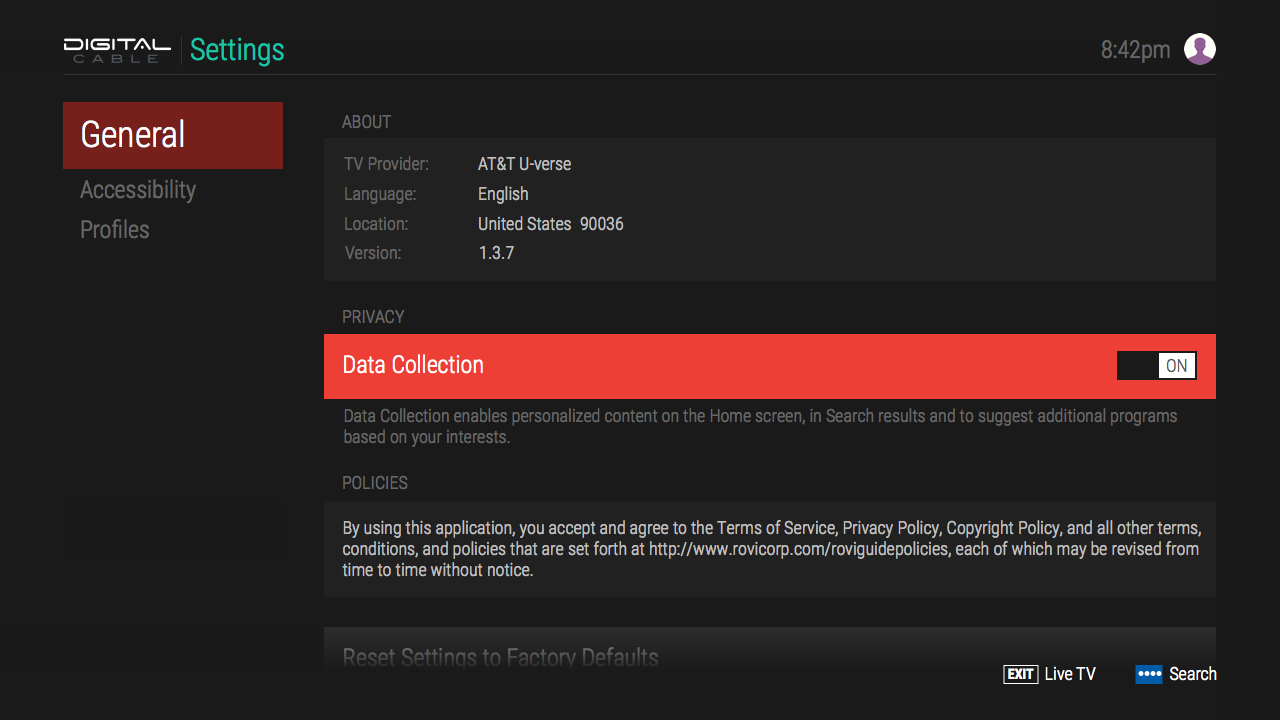Disable the Data Collection switch
The height and width of the screenshot is (720, 1280).
tap(1156, 365)
